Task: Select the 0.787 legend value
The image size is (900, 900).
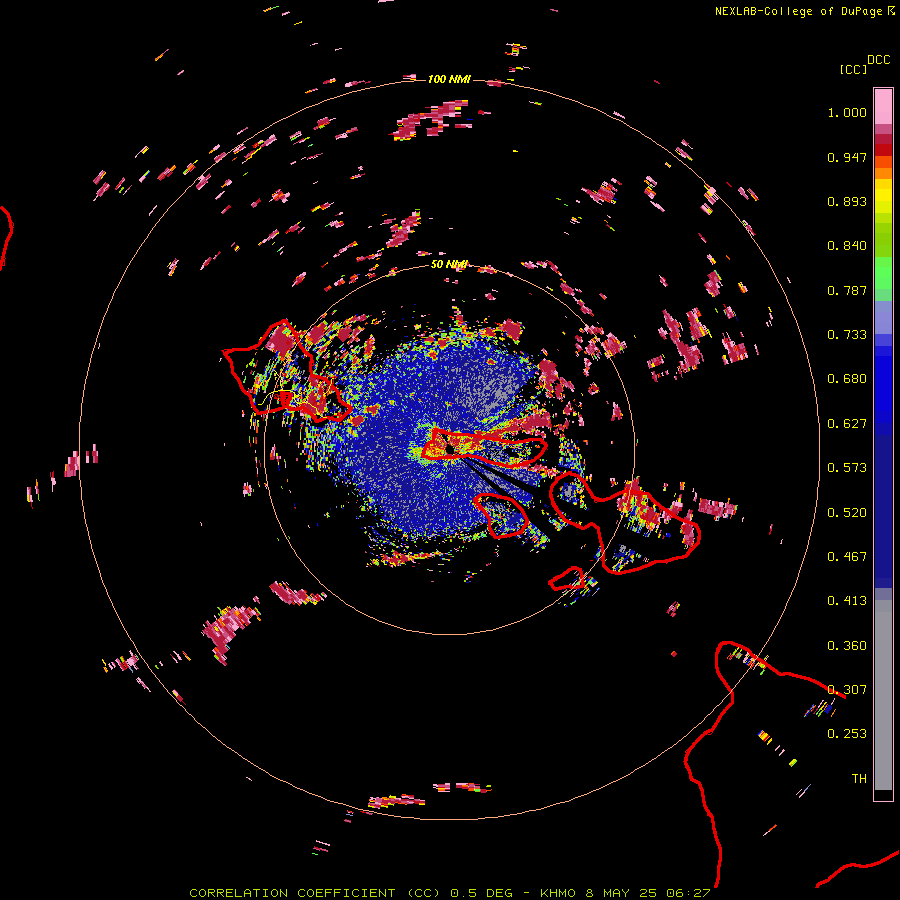Action: 847,290
